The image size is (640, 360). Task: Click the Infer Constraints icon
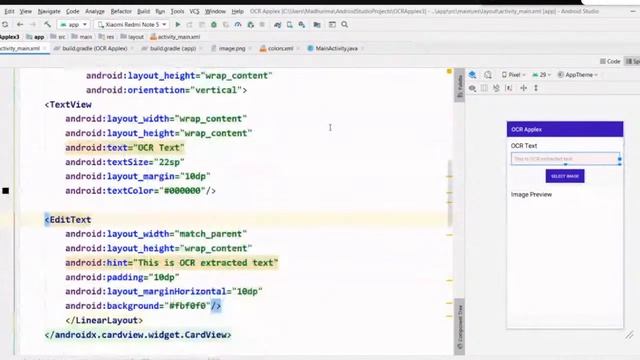(509, 88)
